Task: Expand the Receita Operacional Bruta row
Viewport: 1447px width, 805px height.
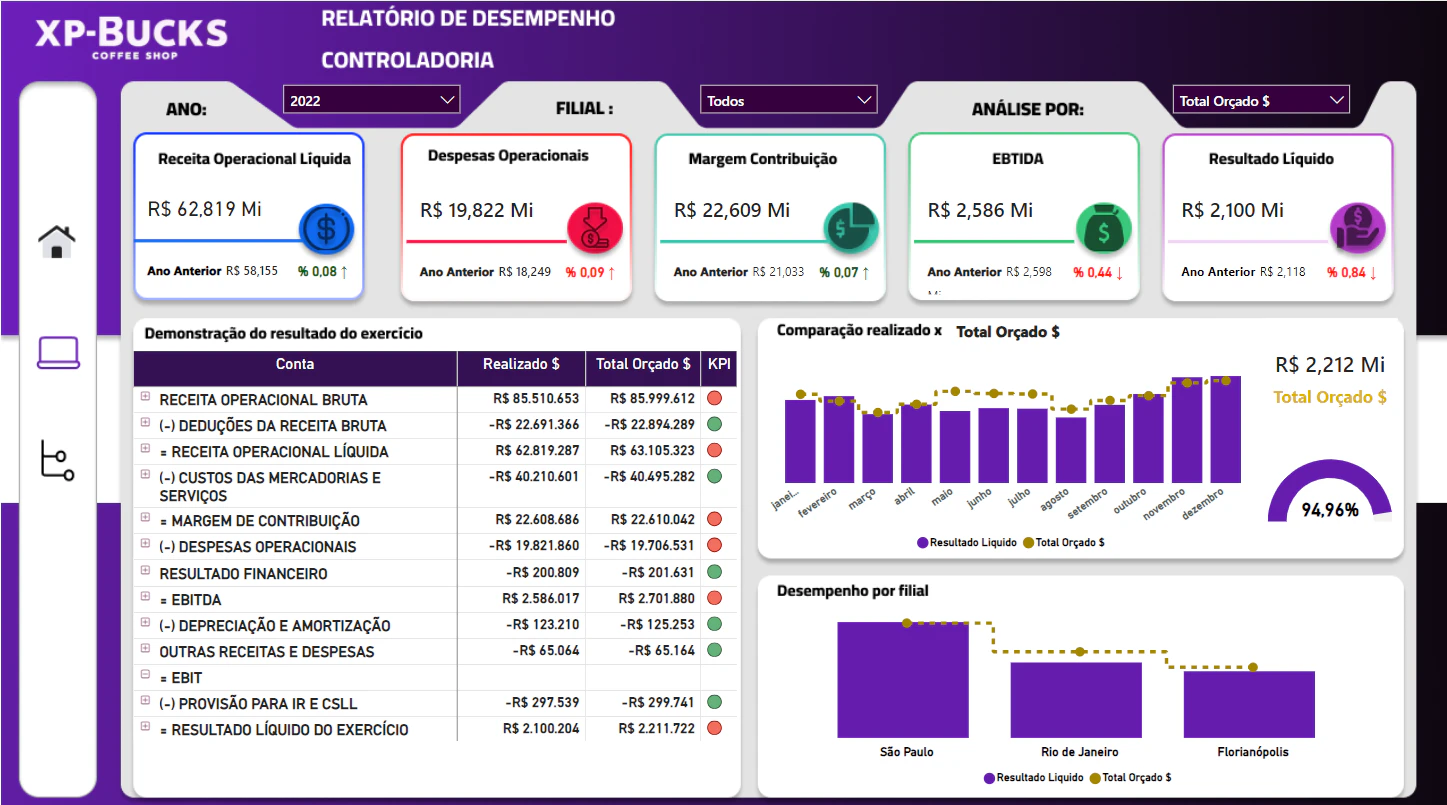Action: tap(145, 397)
